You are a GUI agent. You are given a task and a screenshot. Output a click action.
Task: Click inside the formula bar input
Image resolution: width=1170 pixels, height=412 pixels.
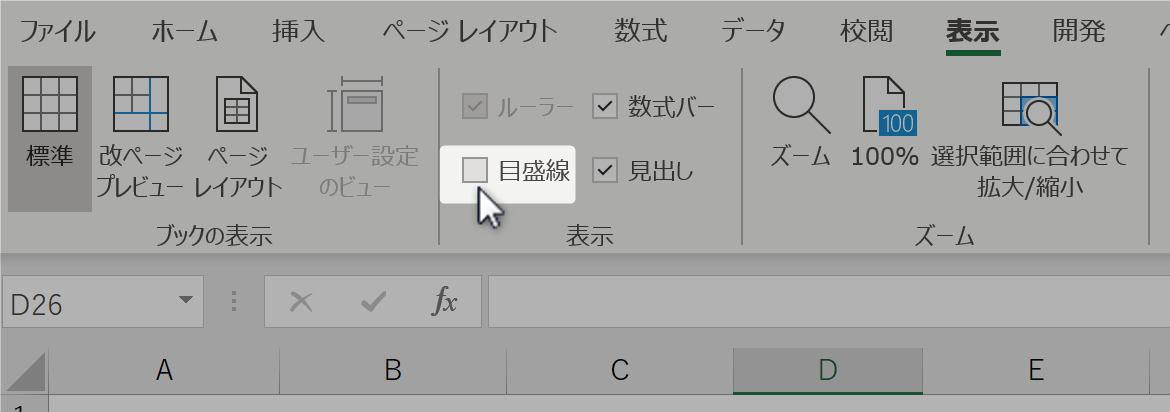pos(828,302)
